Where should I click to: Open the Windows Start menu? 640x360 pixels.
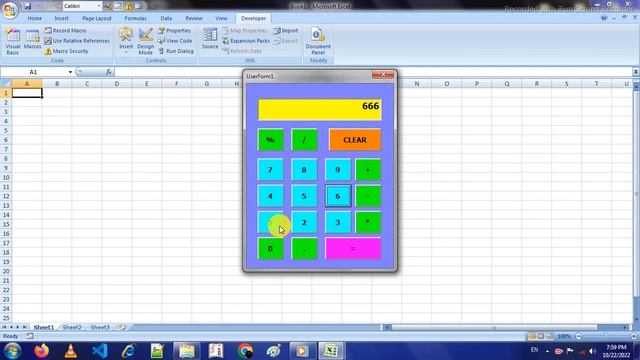click(12, 351)
